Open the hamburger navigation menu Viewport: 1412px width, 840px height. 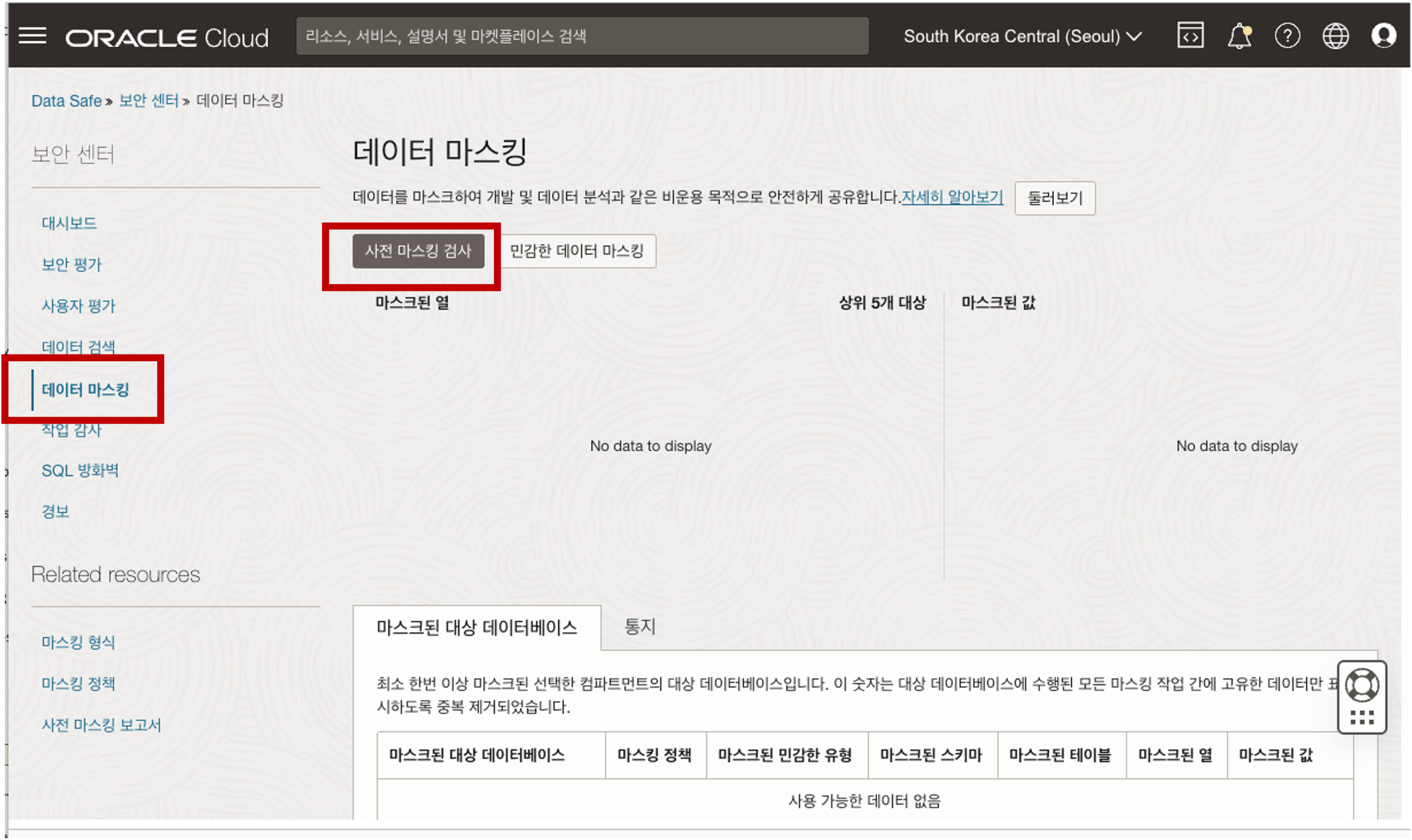(x=32, y=36)
